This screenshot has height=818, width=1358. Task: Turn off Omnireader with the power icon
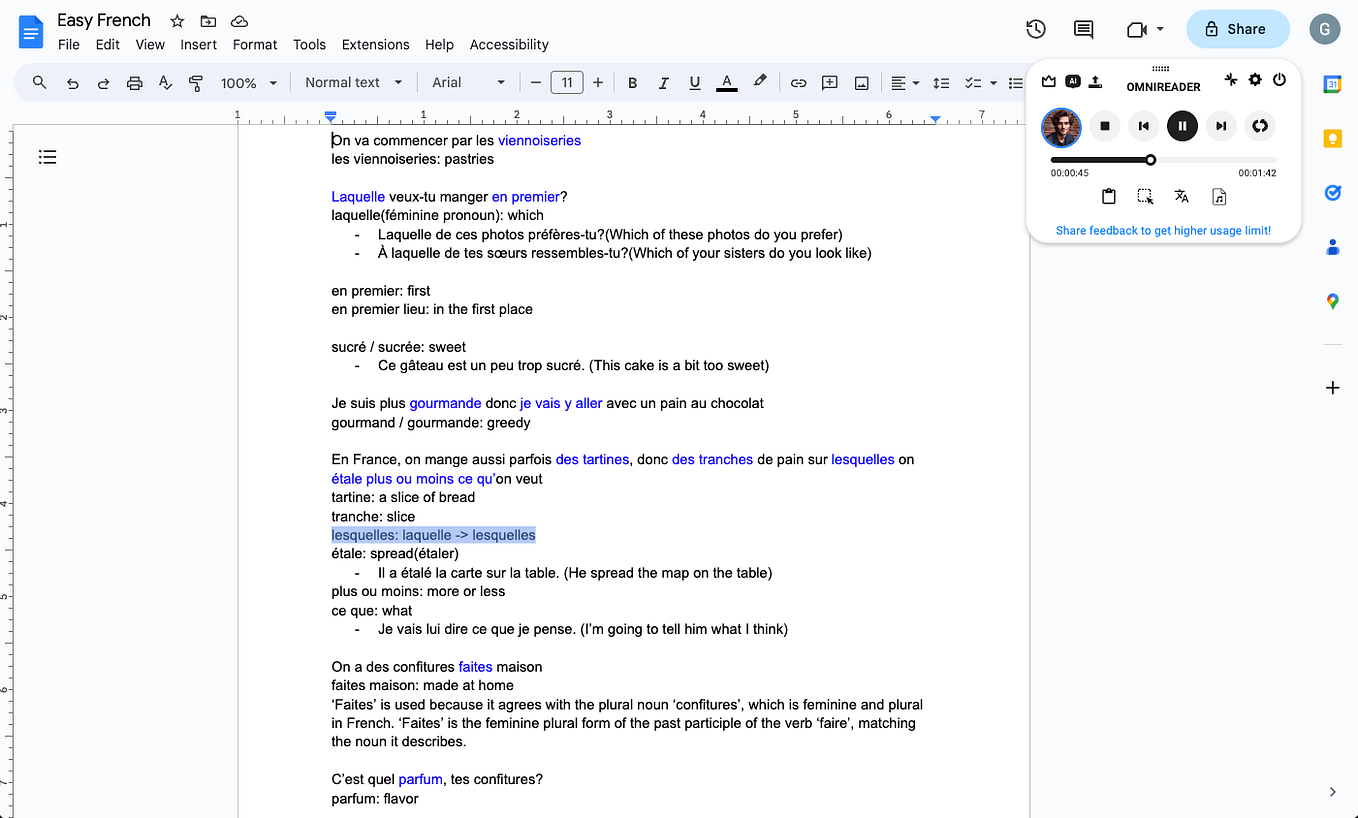click(x=1279, y=80)
